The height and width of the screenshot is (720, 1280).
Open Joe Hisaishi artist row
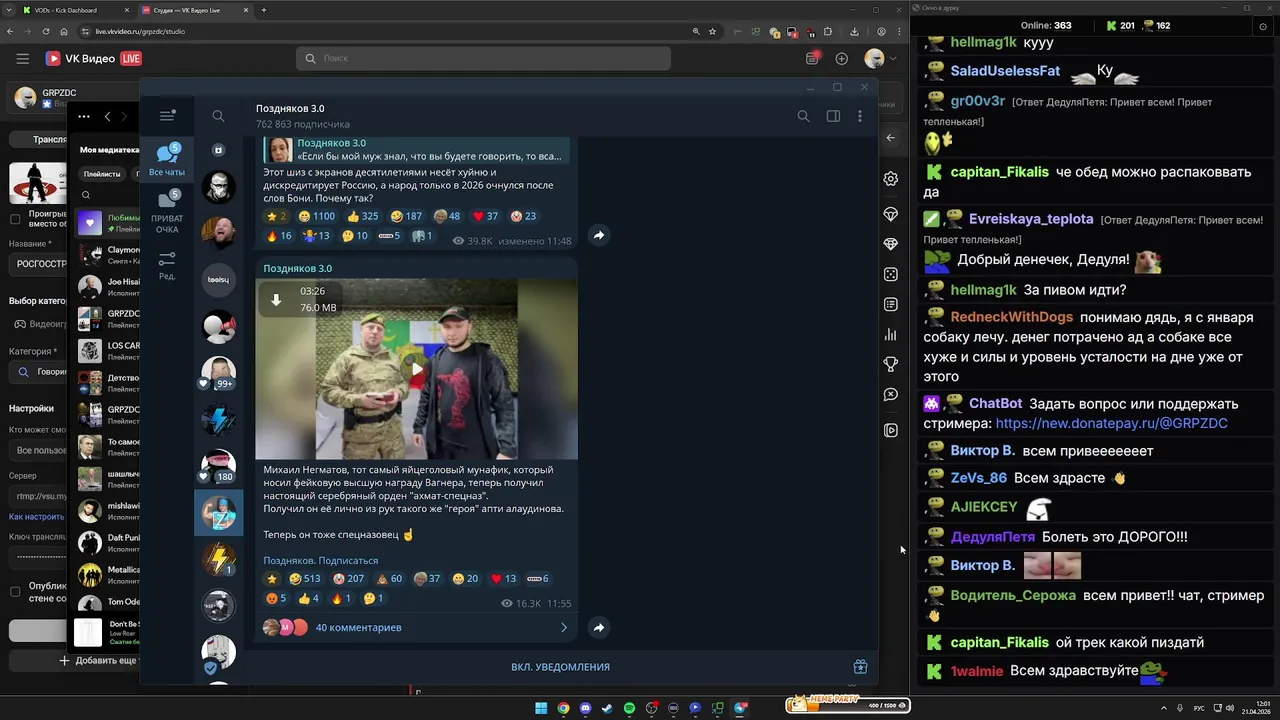(x=108, y=287)
